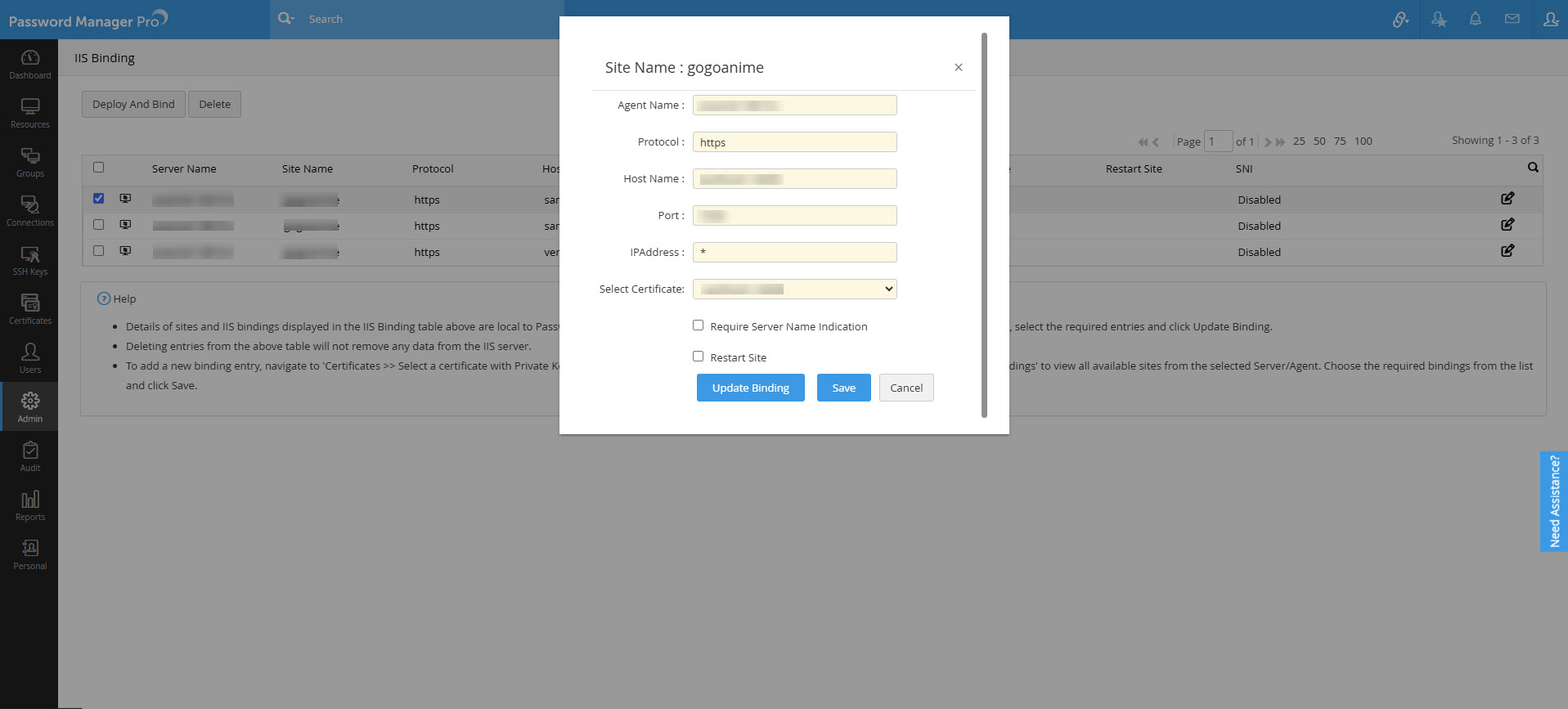The width and height of the screenshot is (1568, 709).
Task: Click the Agent Name field
Action: (x=794, y=105)
